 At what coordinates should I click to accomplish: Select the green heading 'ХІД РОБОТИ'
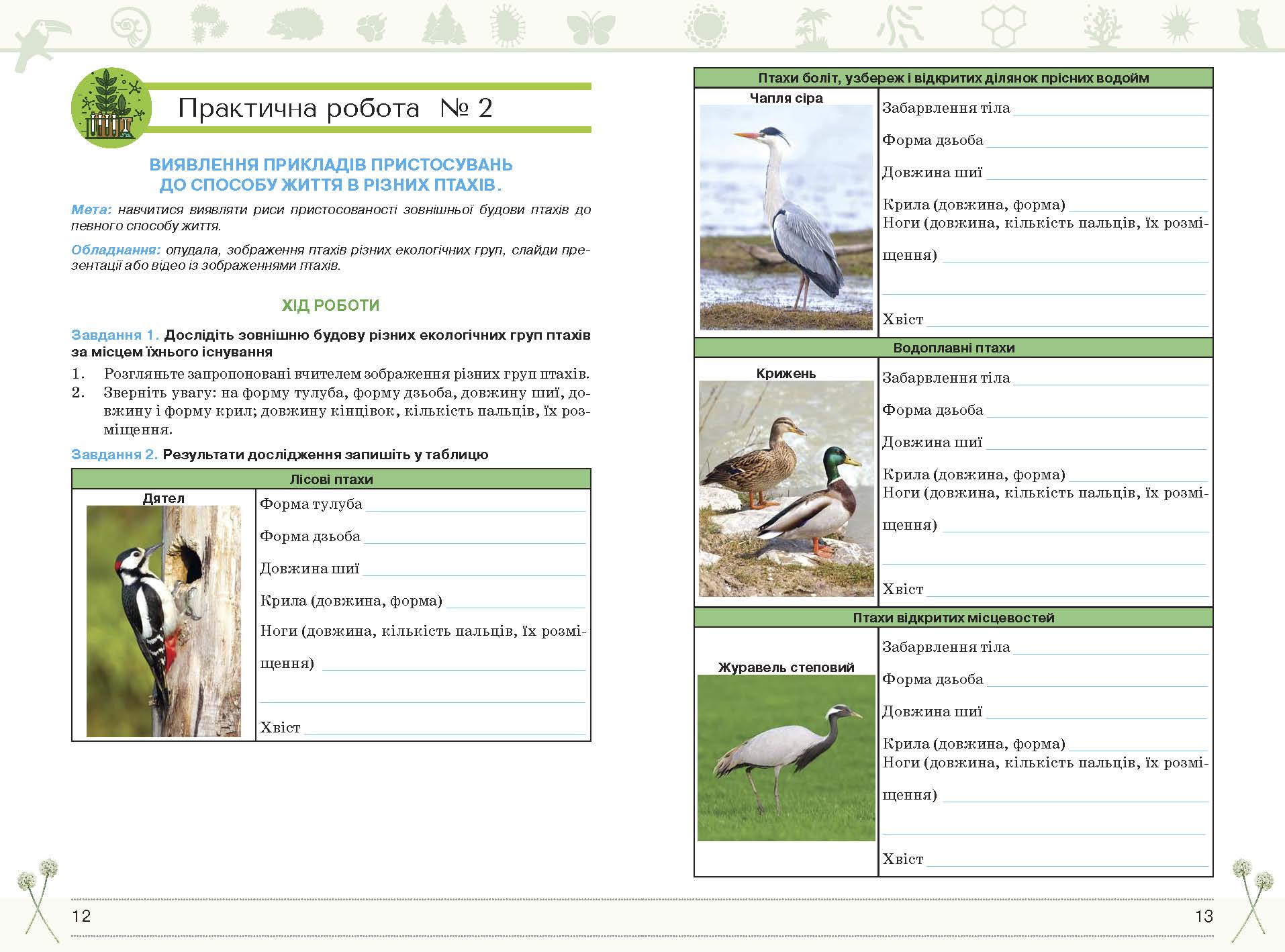coord(331,305)
